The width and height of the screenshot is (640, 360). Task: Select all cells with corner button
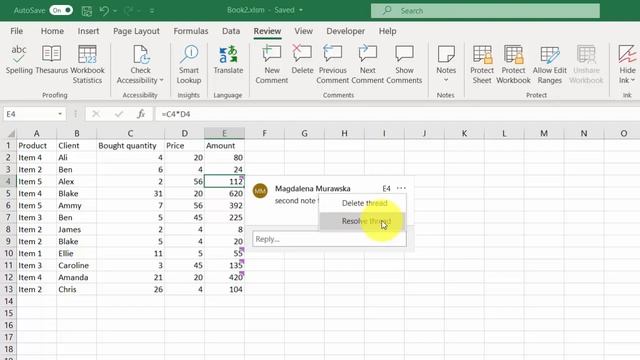coord(11,133)
